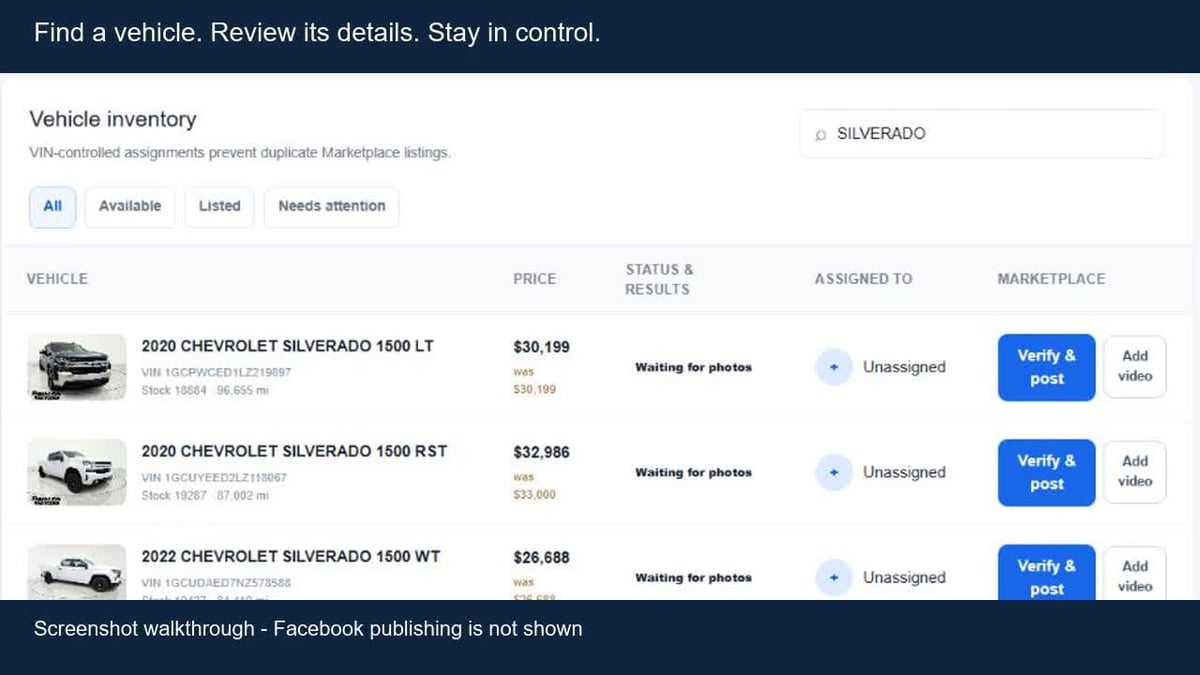
Task: Click the VEHICLE column header
Action: coord(57,279)
